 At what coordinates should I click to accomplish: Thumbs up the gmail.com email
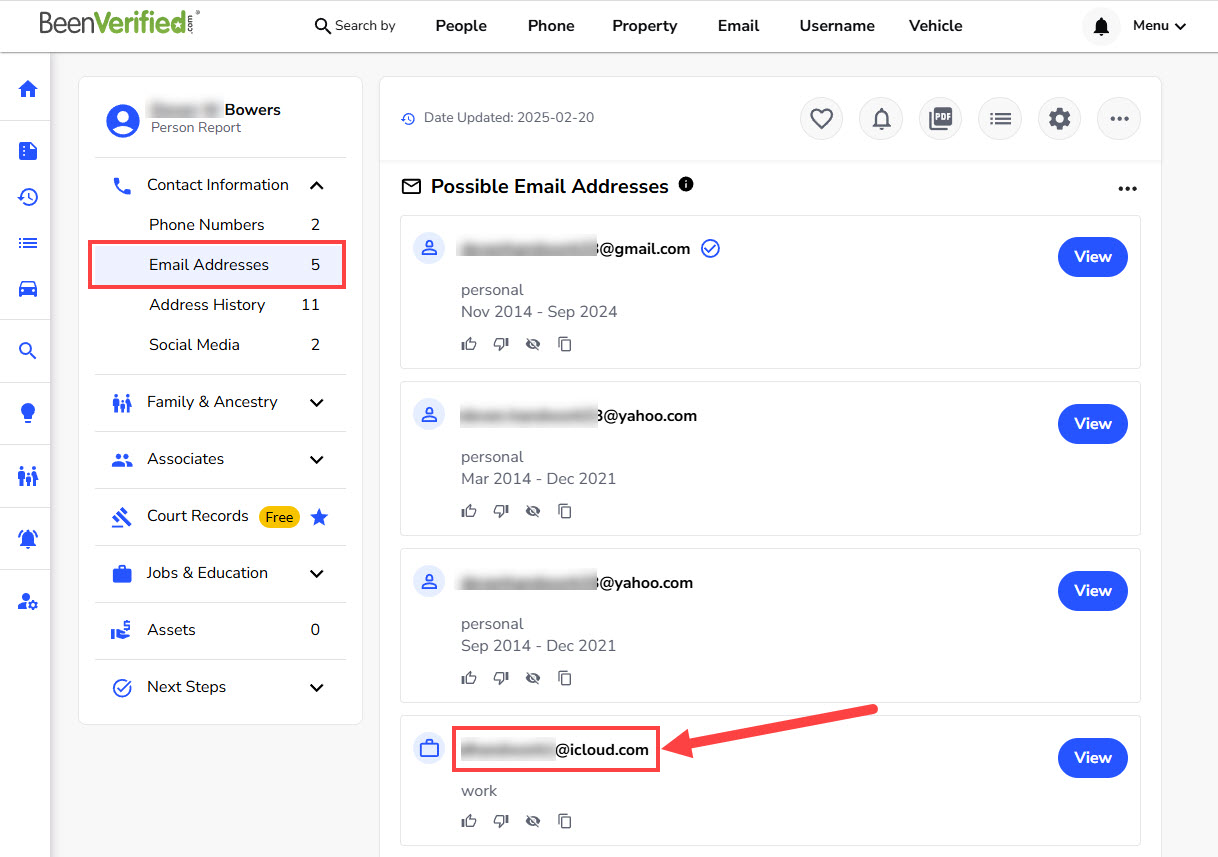click(469, 344)
